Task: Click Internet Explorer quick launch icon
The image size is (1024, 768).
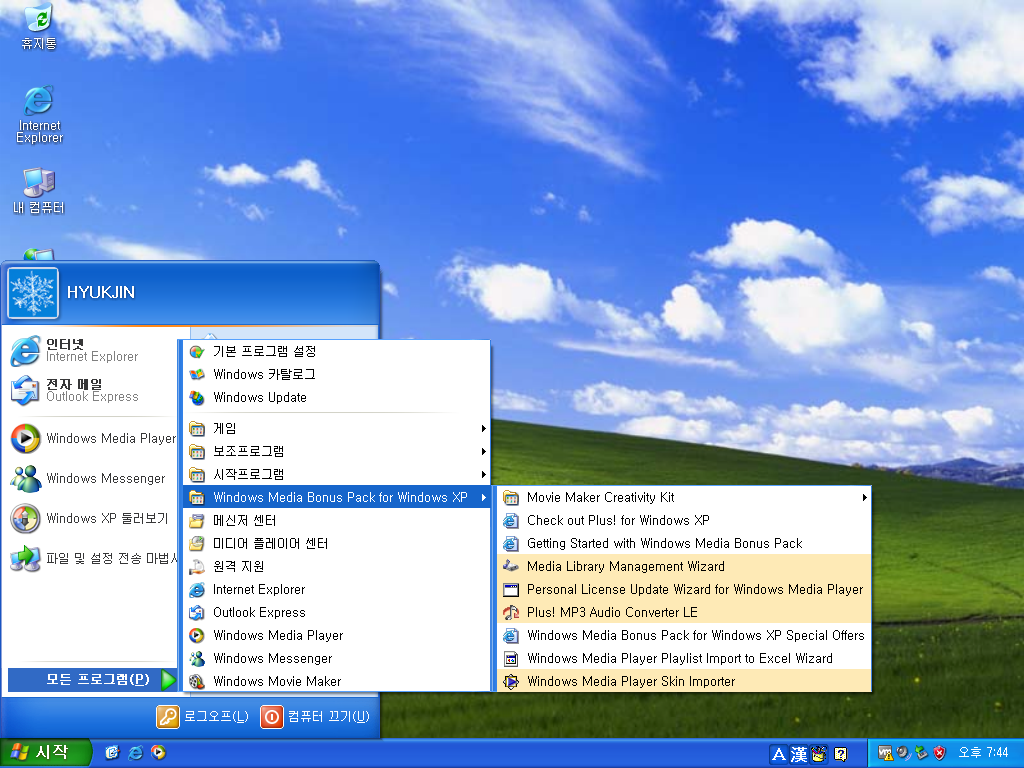Action: click(x=136, y=752)
